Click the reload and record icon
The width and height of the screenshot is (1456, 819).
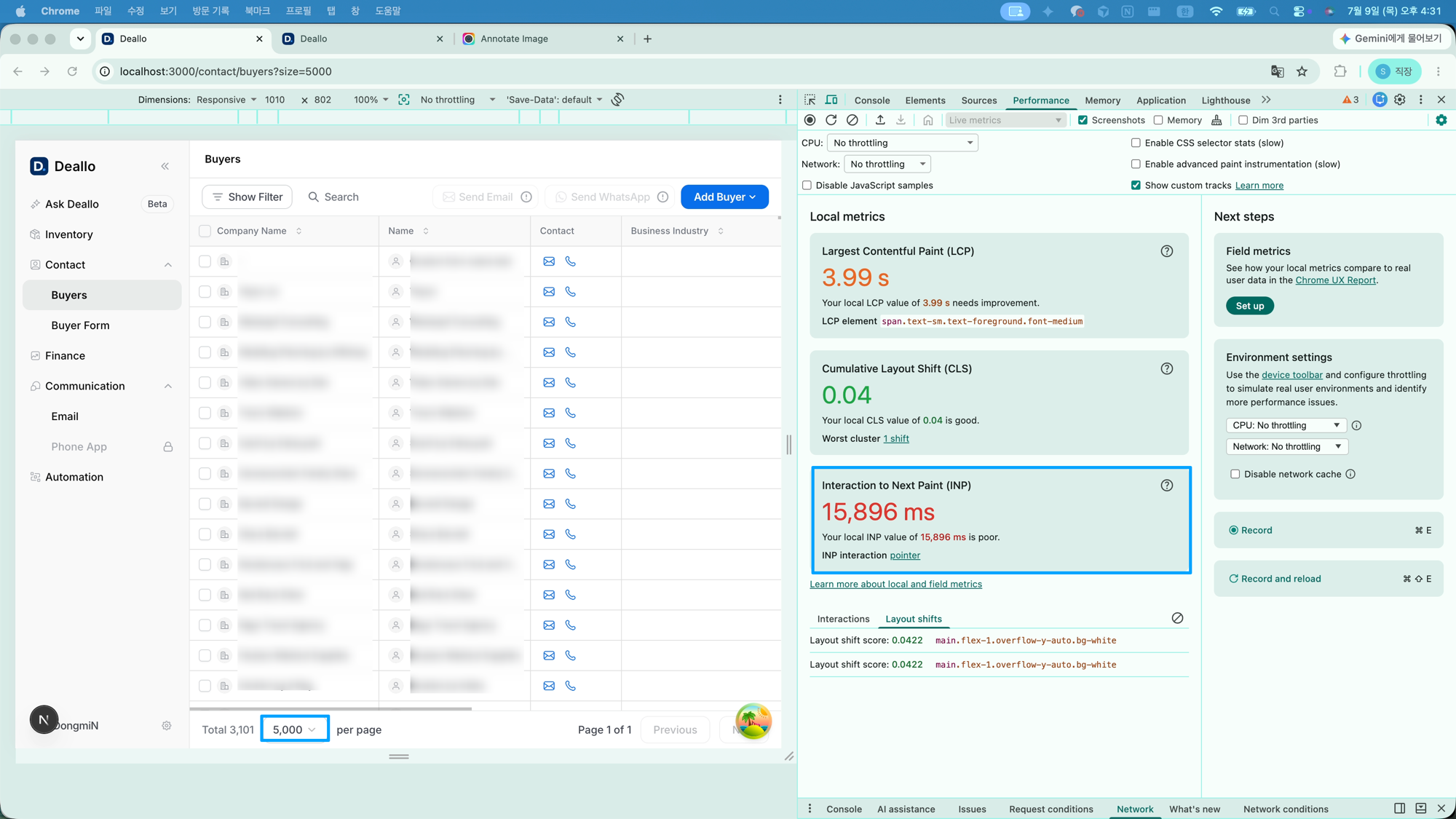[831, 120]
